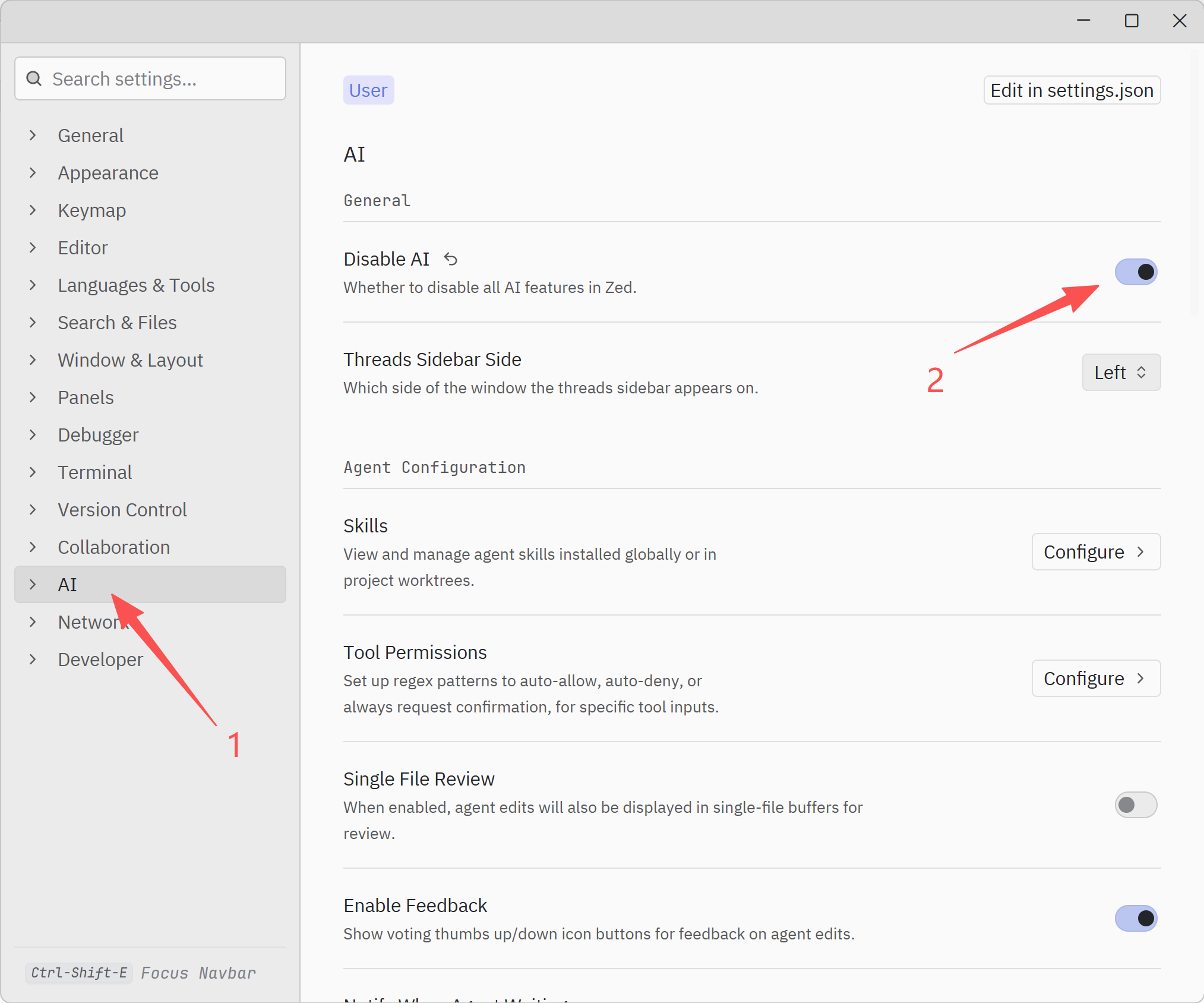The height and width of the screenshot is (1003, 1204).
Task: Expand the Collaboration chevron
Action: point(33,547)
